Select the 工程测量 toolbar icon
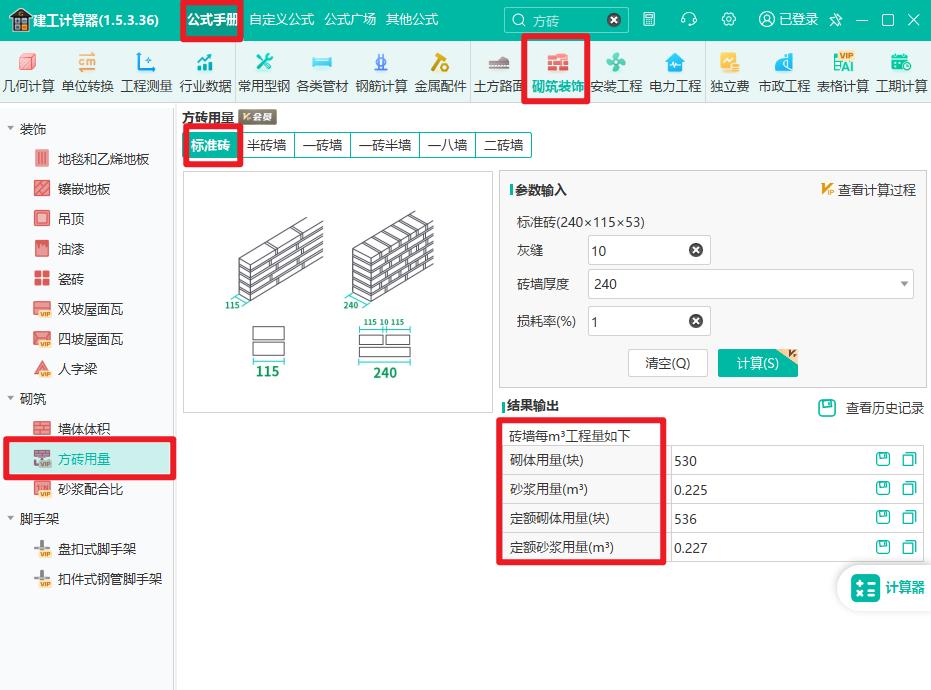 point(146,72)
